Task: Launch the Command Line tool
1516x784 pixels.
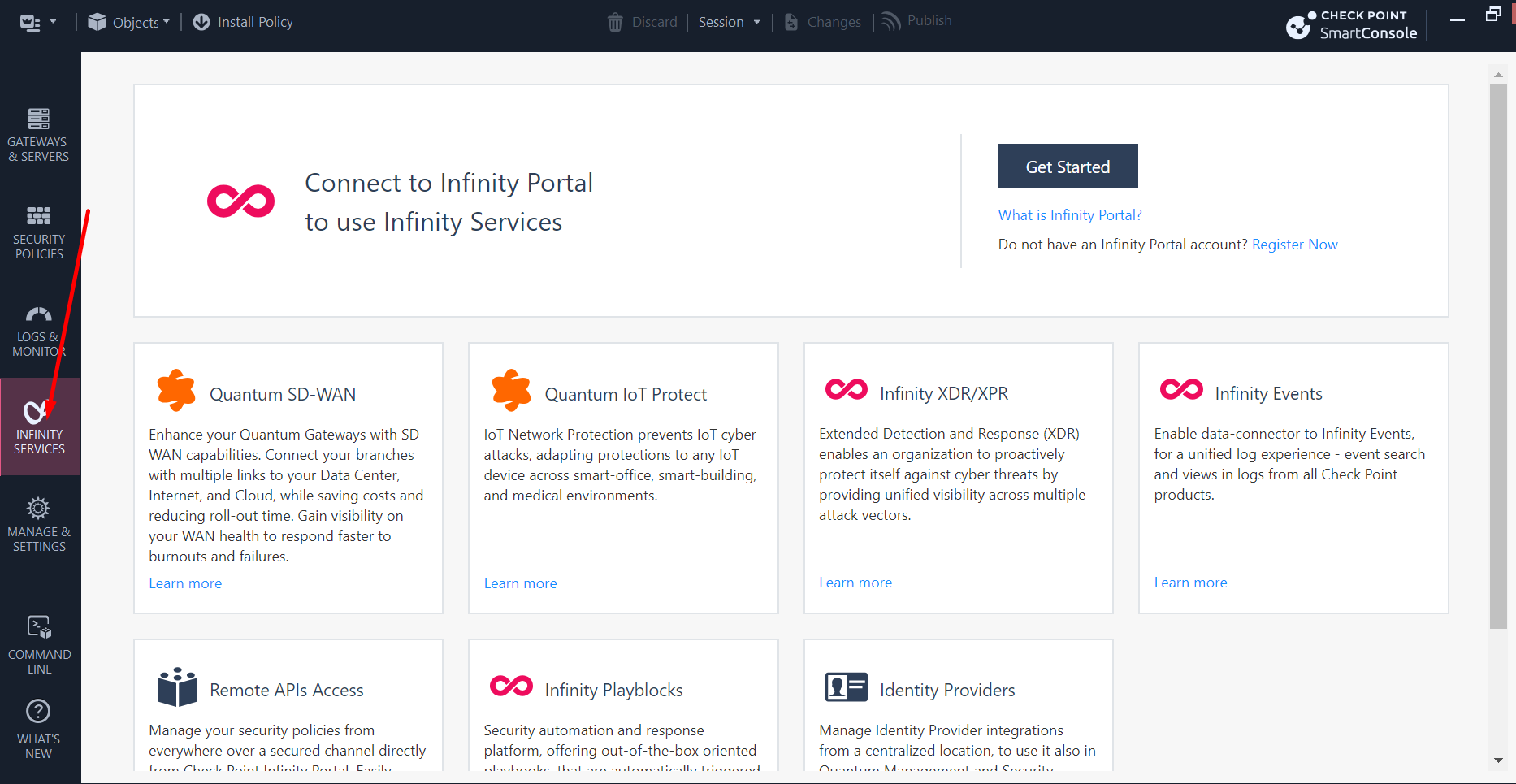Action: coord(39,645)
